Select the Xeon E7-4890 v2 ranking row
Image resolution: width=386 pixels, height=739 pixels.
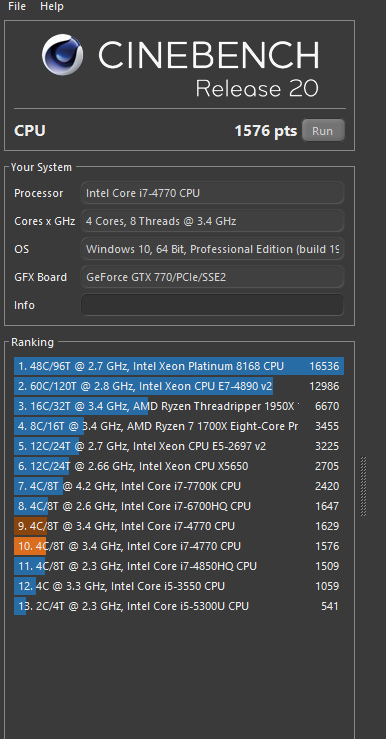click(179, 386)
